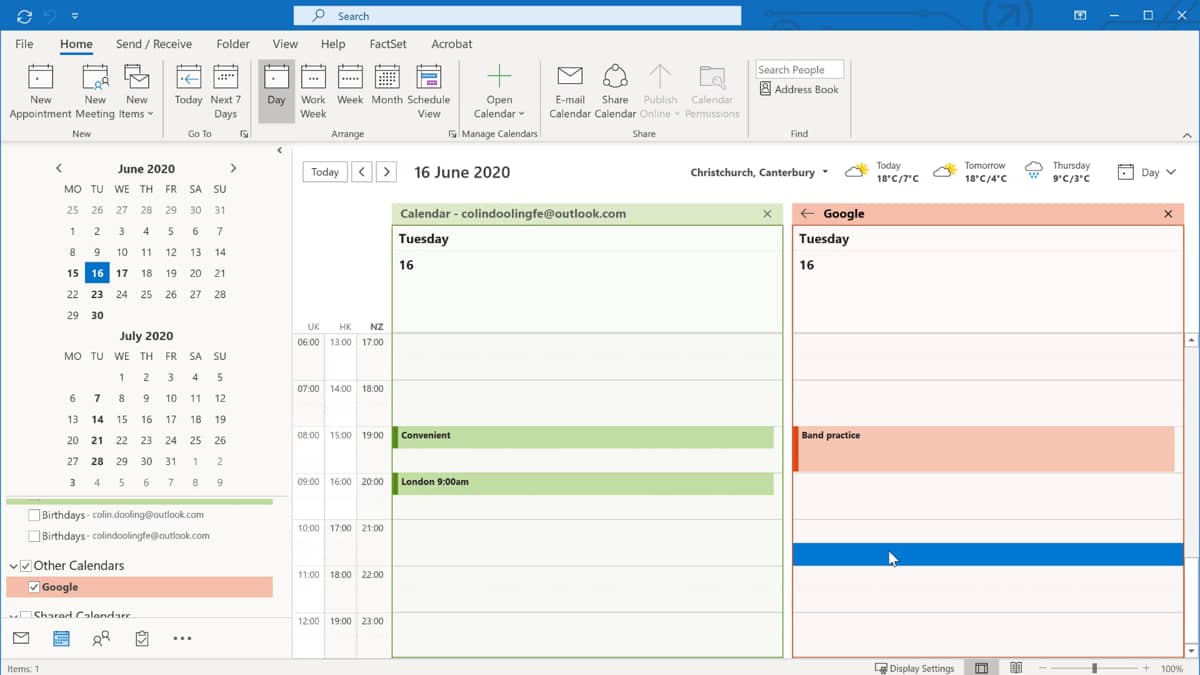Click the Today button above calendar
1200x675 pixels.
tap(325, 172)
